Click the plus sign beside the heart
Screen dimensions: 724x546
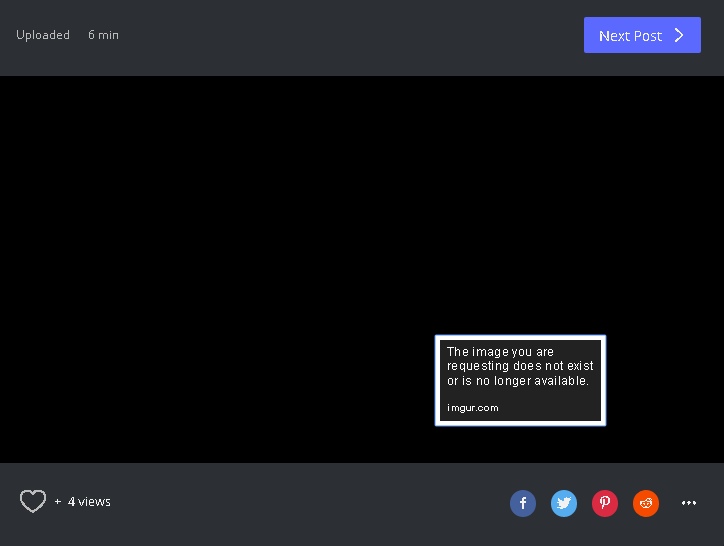tap(58, 502)
